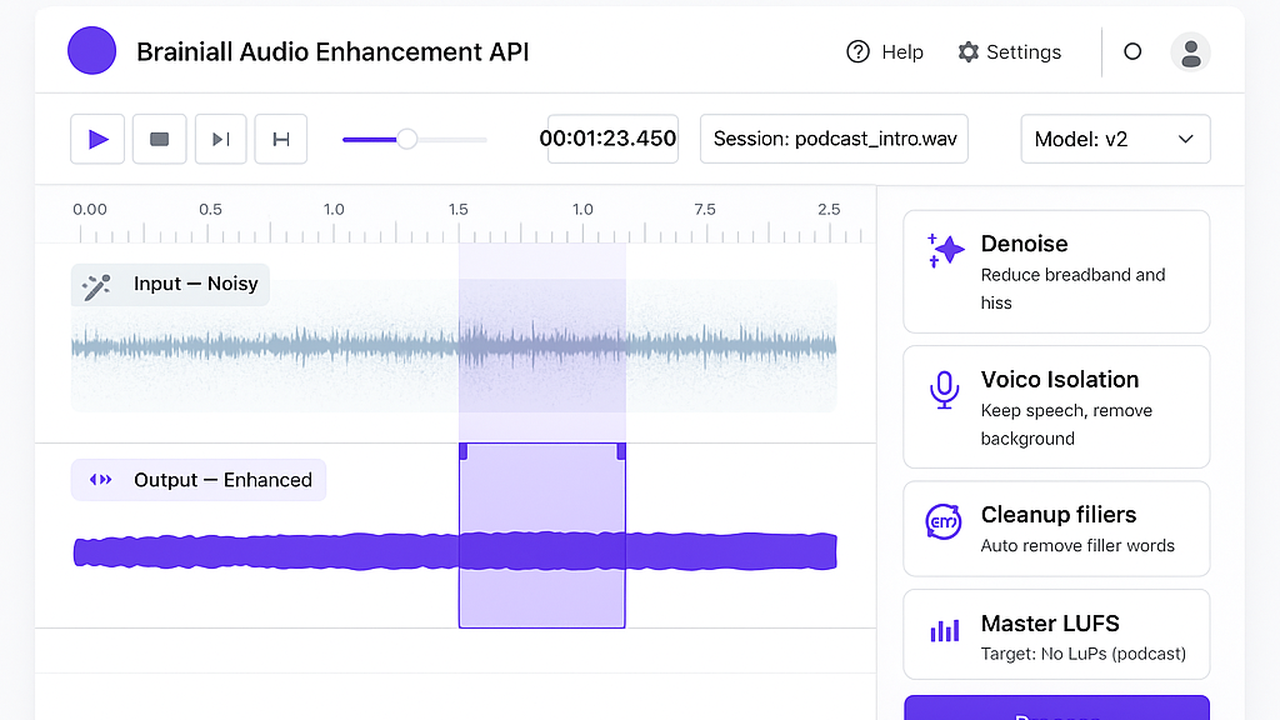Click the Voico Isolation microphone icon

(944, 390)
